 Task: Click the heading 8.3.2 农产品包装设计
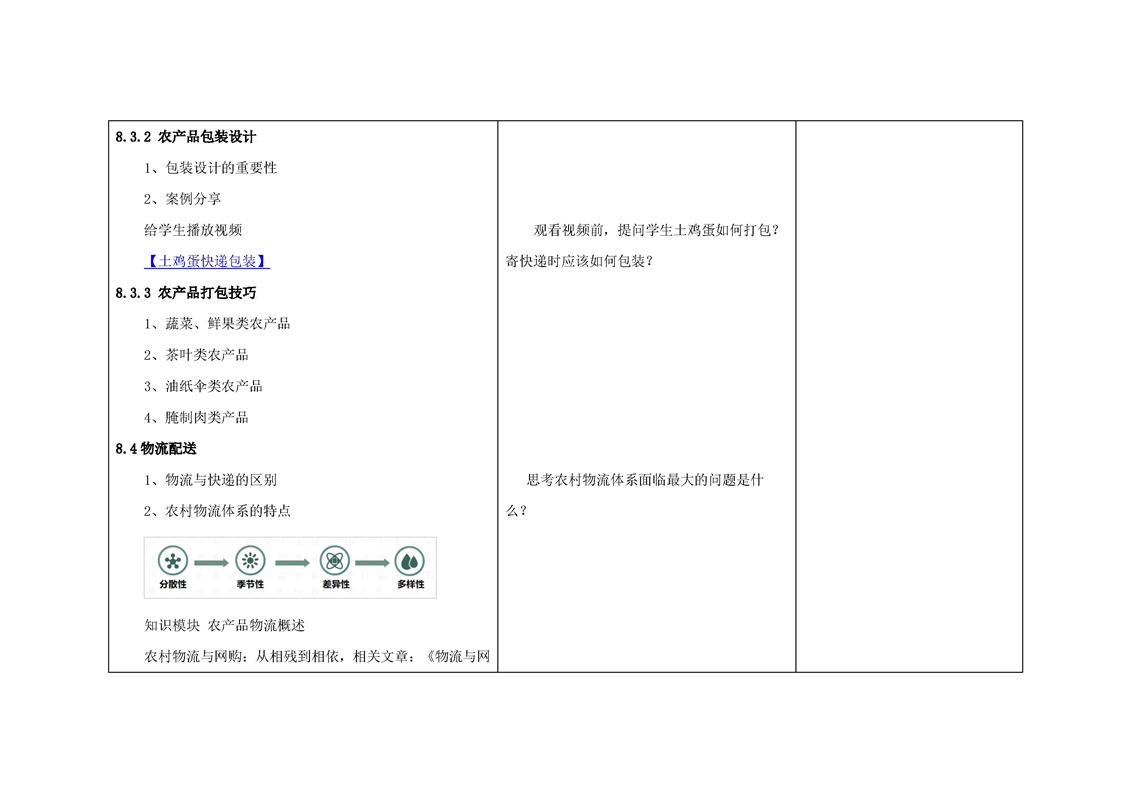(186, 137)
